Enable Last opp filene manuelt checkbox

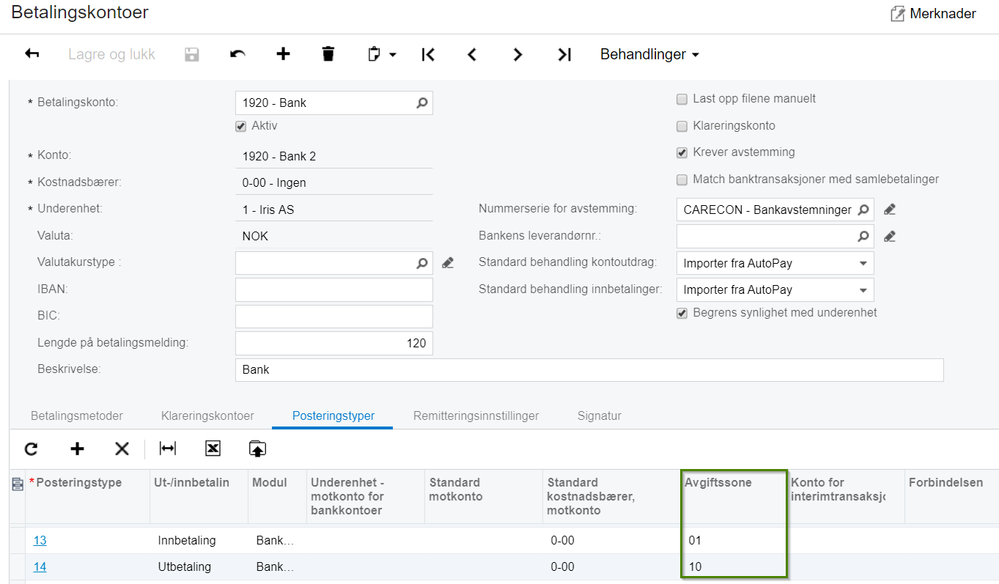(x=682, y=99)
